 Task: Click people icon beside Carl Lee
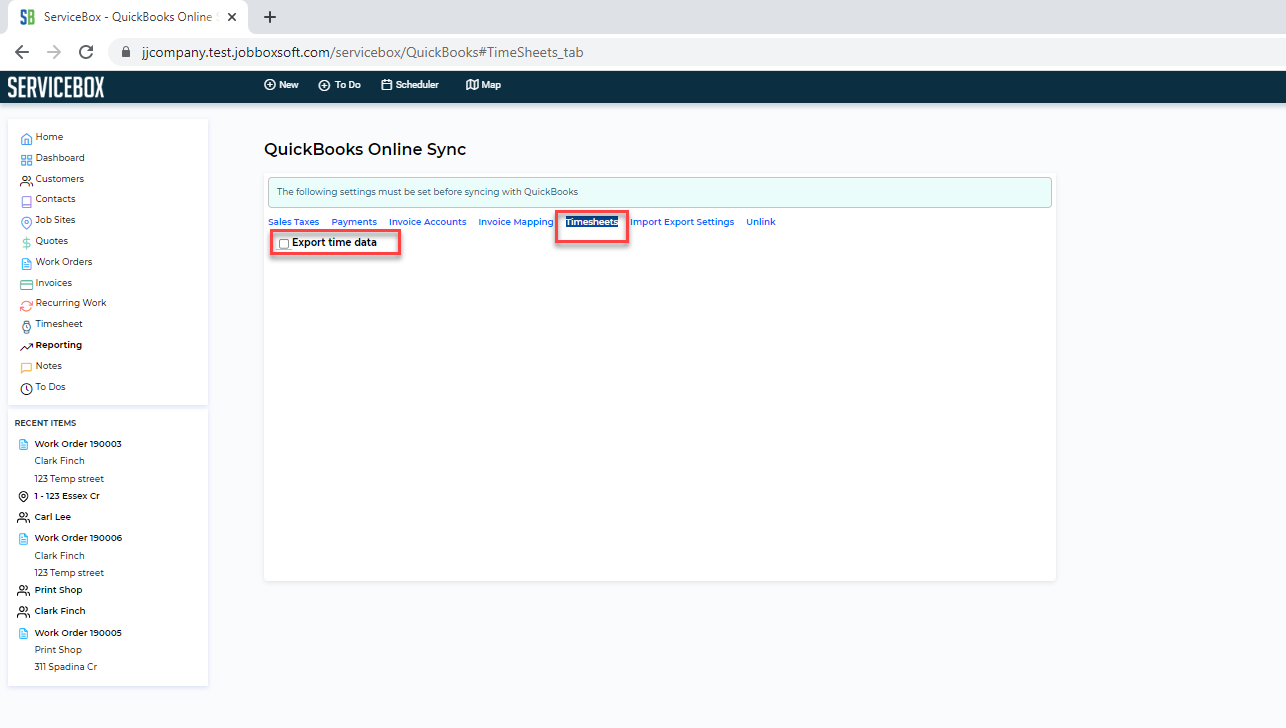(24, 518)
